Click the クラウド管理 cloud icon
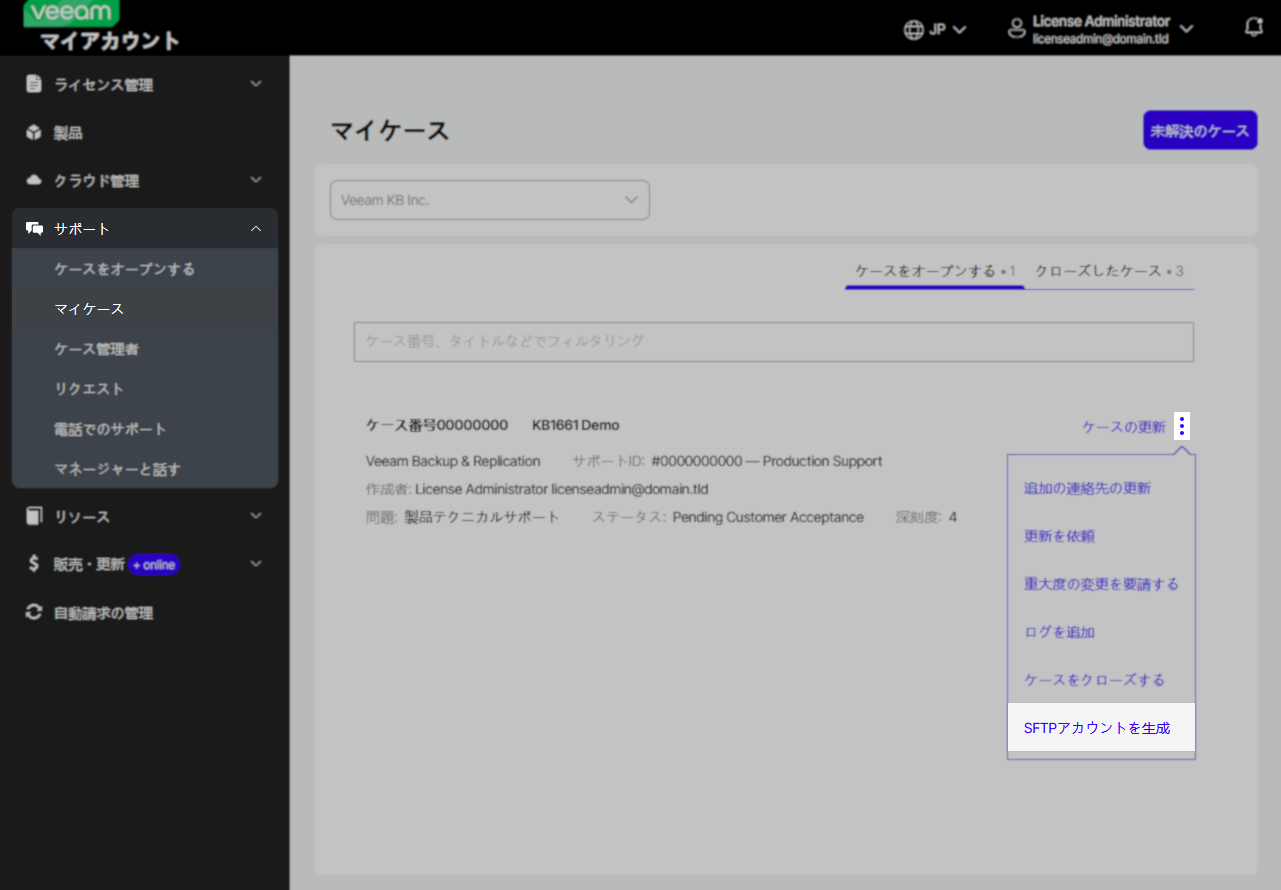Image resolution: width=1281 pixels, height=890 pixels. (x=34, y=180)
